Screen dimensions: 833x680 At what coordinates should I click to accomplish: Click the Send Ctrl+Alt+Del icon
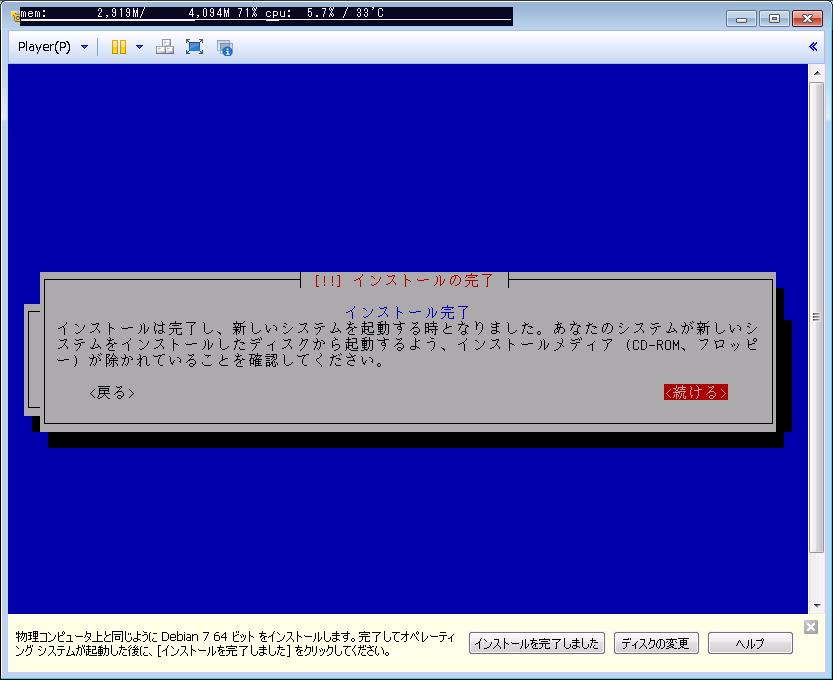click(x=165, y=47)
